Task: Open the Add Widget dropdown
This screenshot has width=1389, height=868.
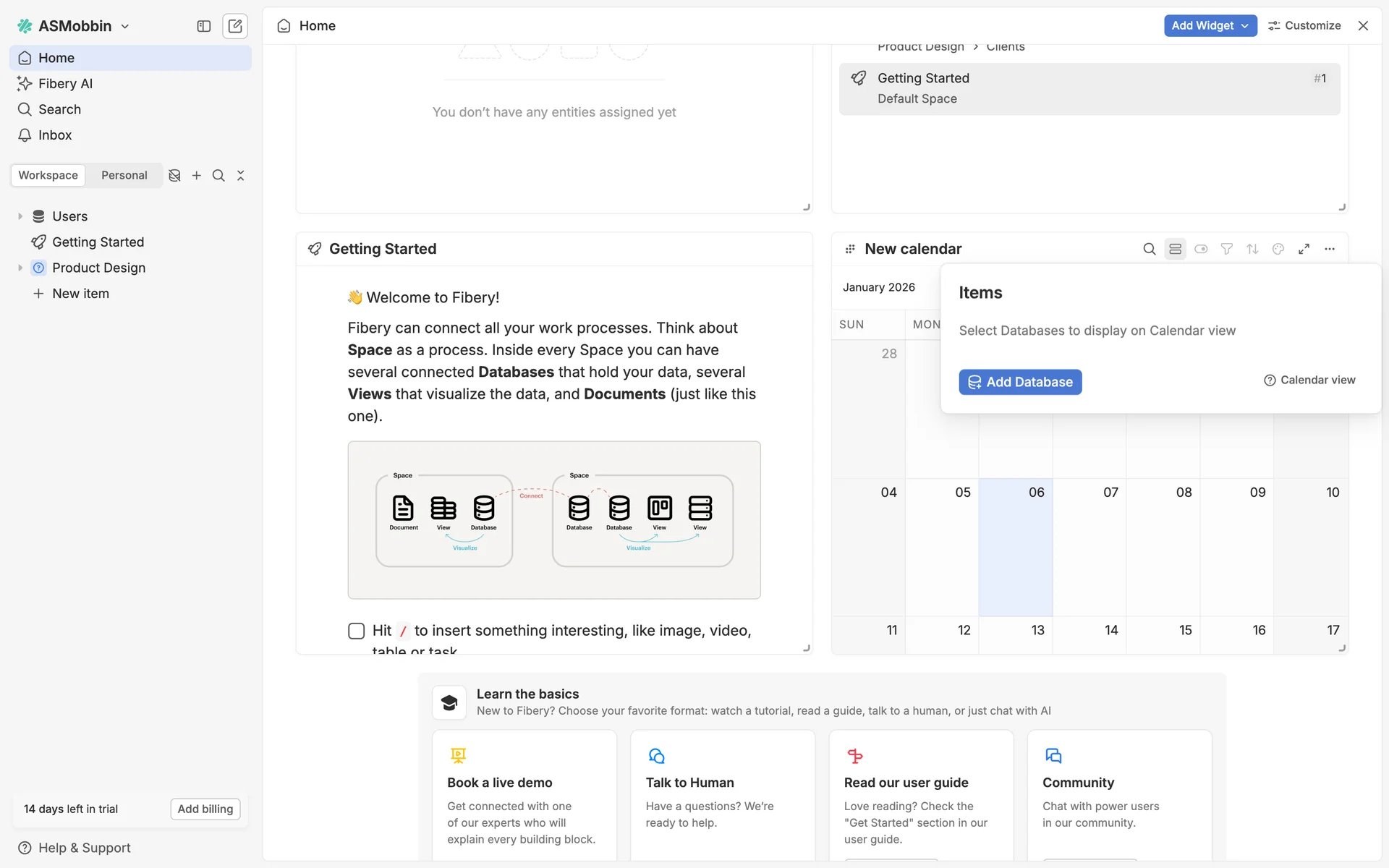Action: (1210, 25)
